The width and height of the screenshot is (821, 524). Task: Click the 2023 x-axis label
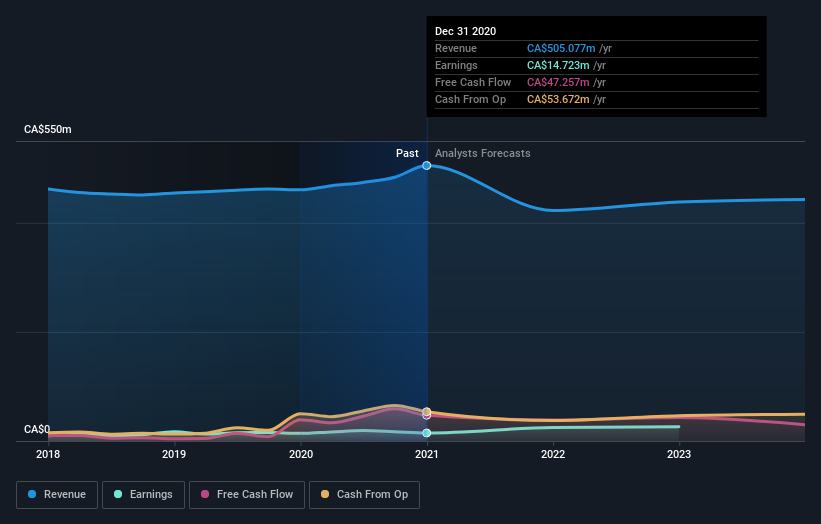pos(679,454)
